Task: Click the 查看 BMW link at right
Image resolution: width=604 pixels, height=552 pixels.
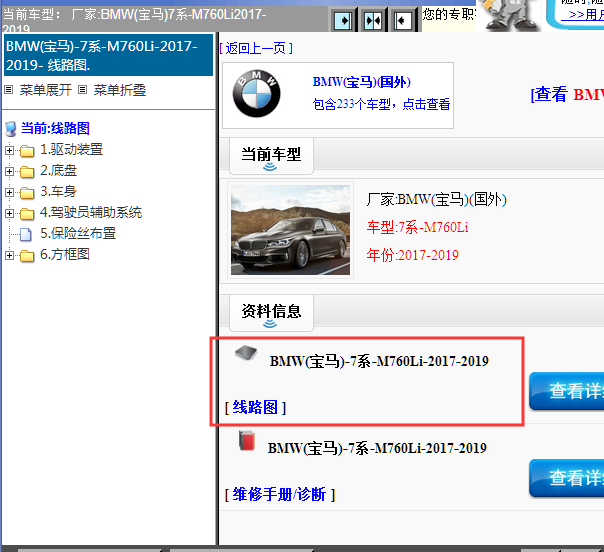Action: tap(567, 94)
